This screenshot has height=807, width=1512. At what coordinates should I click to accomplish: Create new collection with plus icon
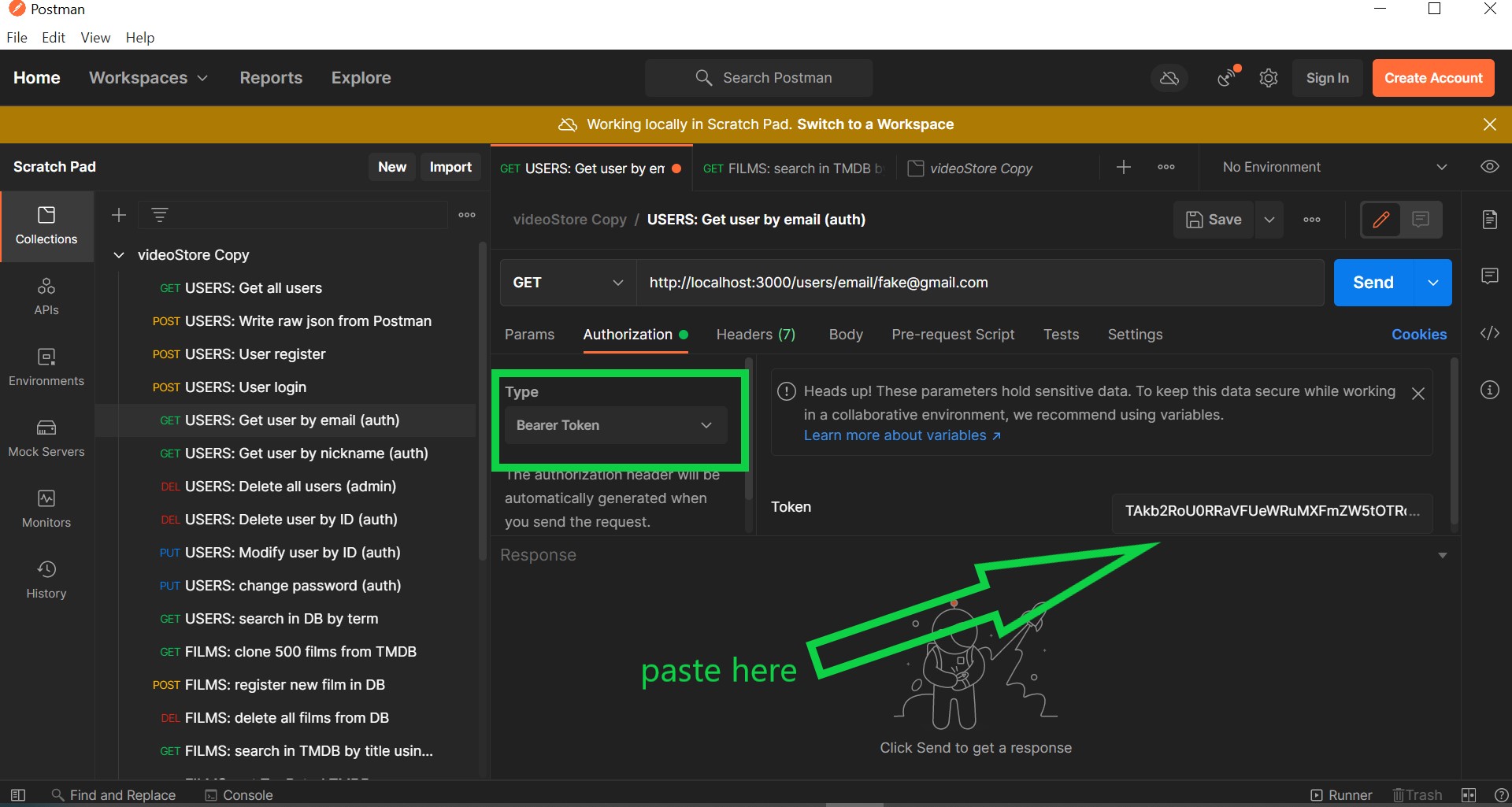pos(119,215)
